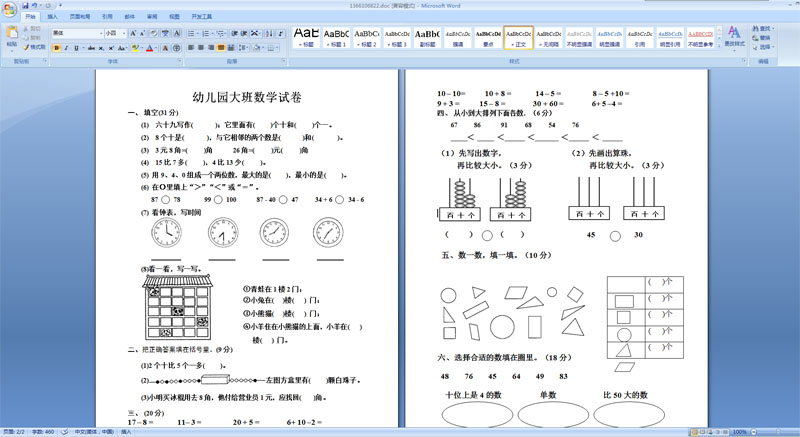Open the font size dropdown

[124, 33]
